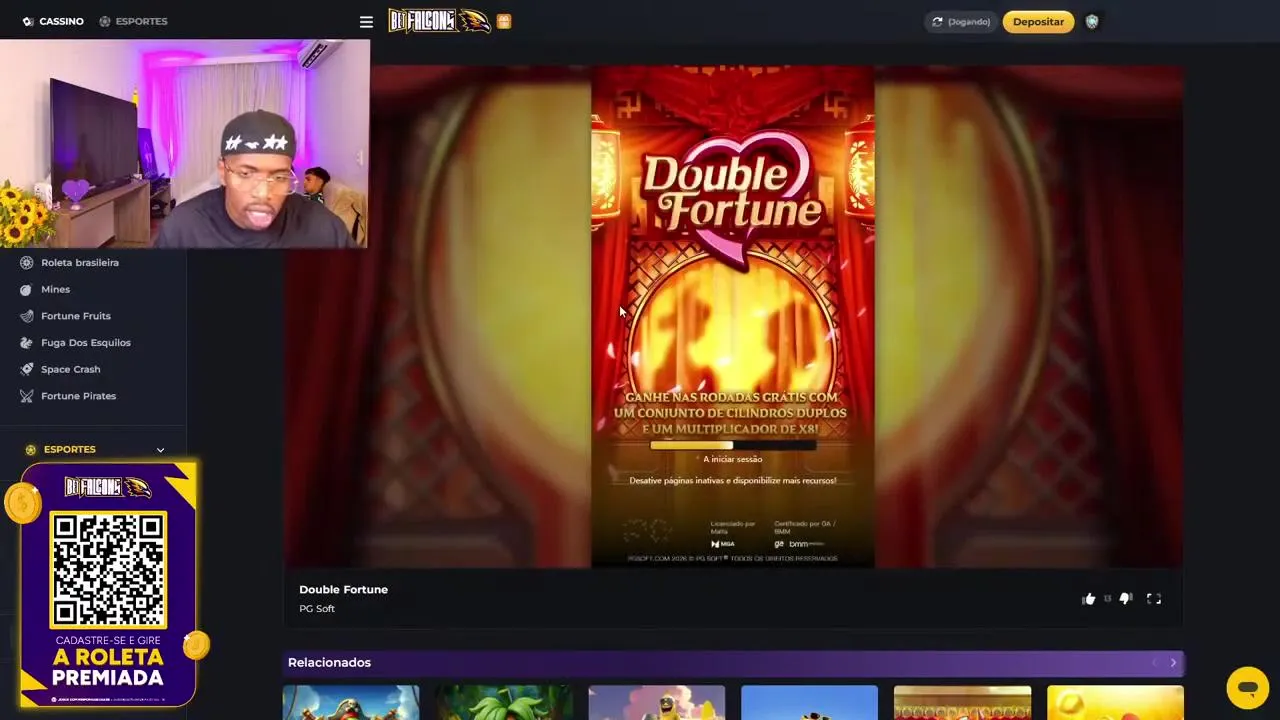Click the BetFalcons logo
The image size is (1280, 720).
tap(440, 21)
